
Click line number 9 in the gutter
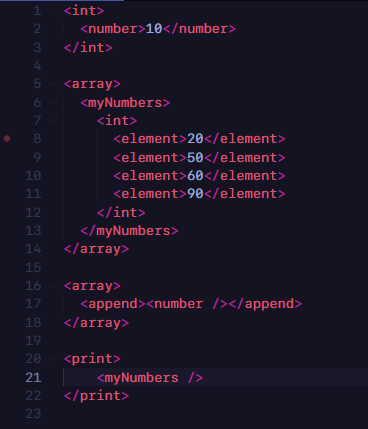click(x=37, y=157)
